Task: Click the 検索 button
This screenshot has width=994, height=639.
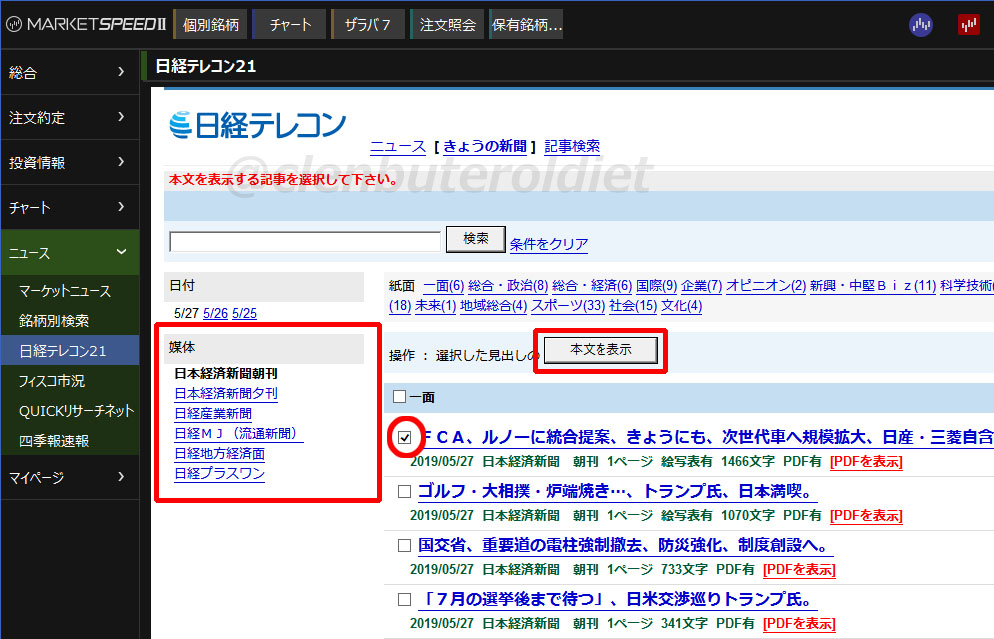Action: [x=475, y=239]
